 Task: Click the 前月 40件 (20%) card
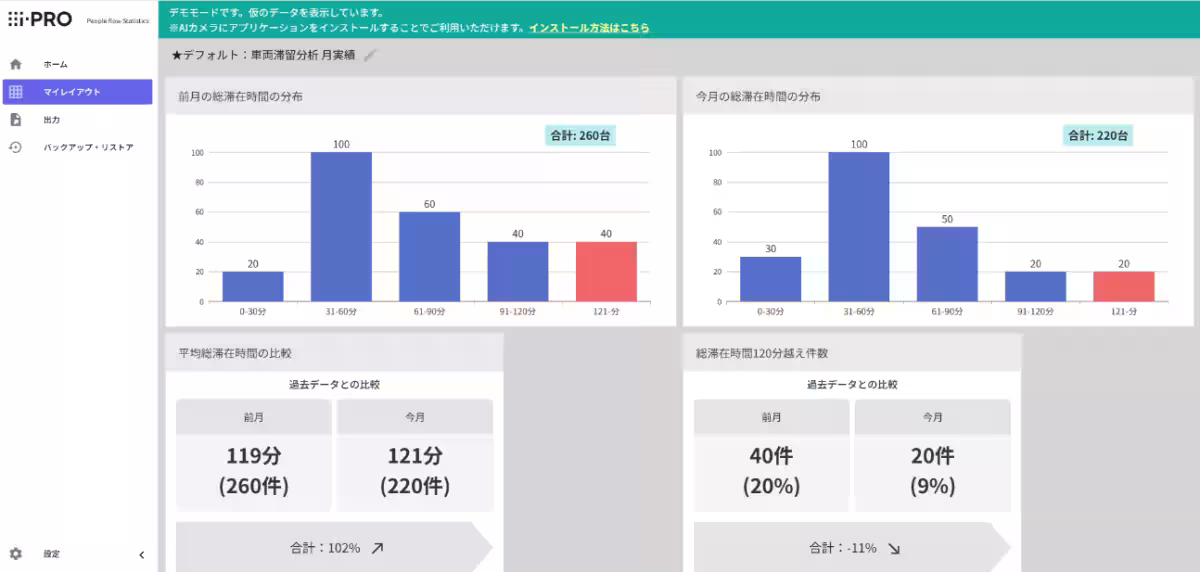pyautogui.click(x=771, y=471)
